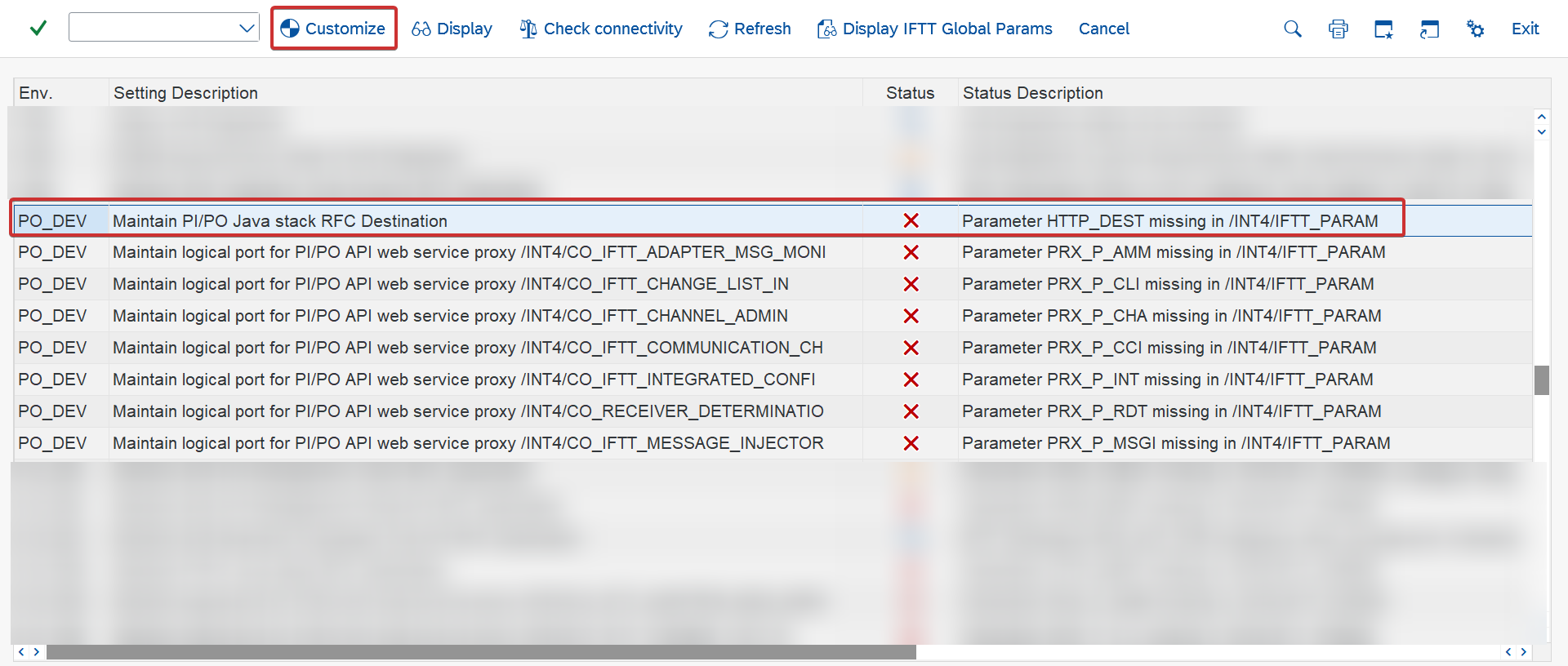Open Display IFTT Global Params

tap(934, 29)
